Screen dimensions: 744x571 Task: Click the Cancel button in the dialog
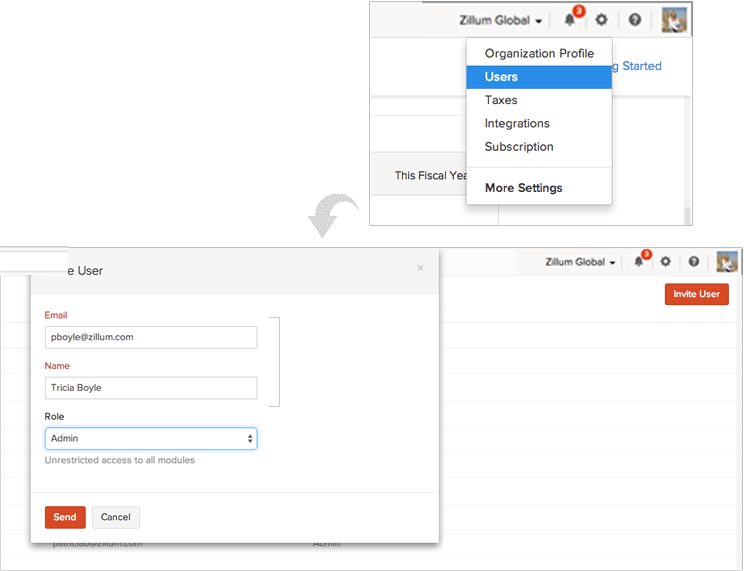pyautogui.click(x=116, y=517)
